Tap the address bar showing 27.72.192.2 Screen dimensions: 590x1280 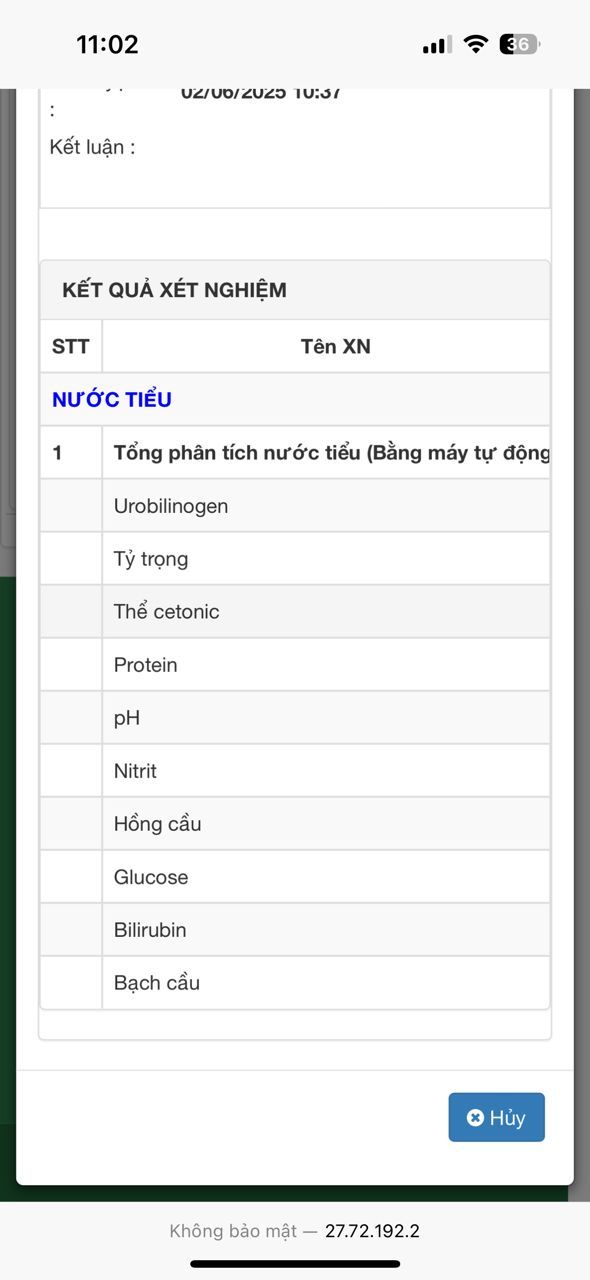[295, 1231]
